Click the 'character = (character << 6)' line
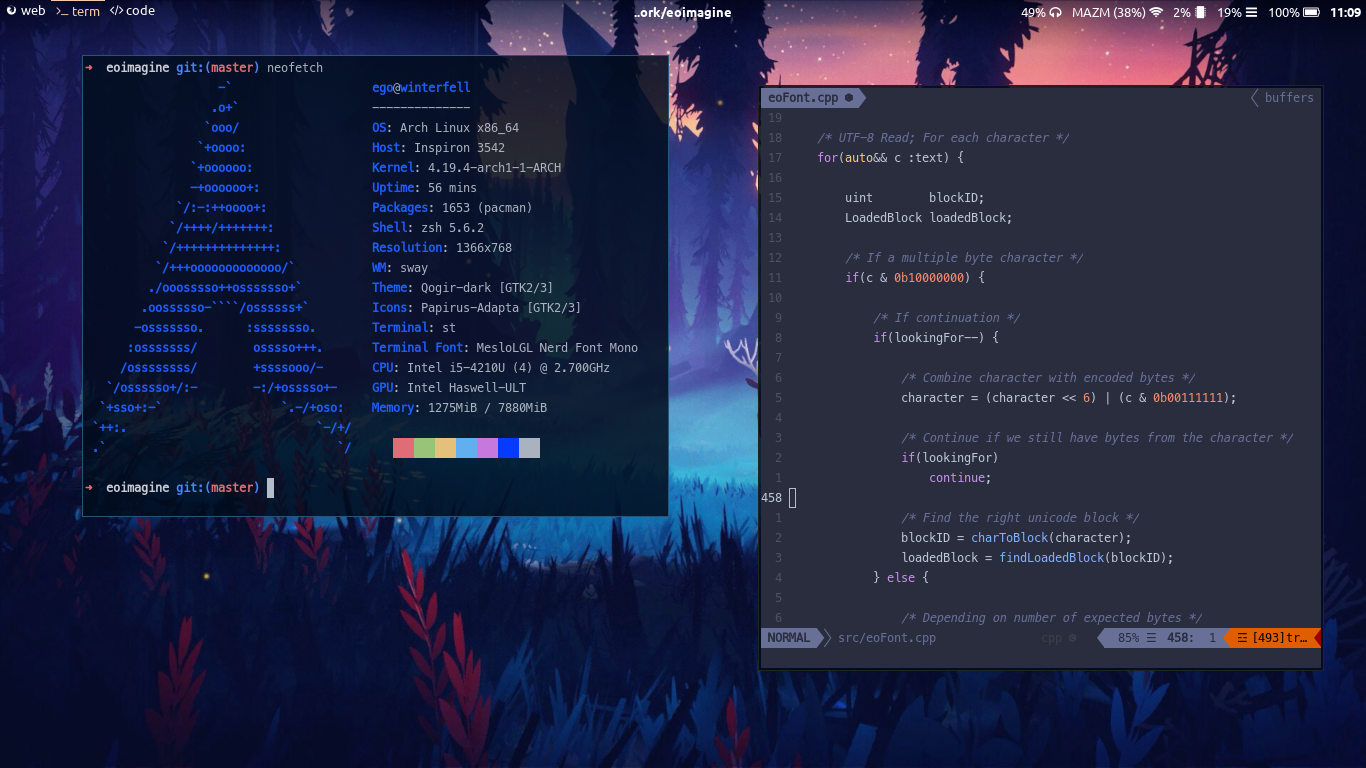 click(1069, 398)
